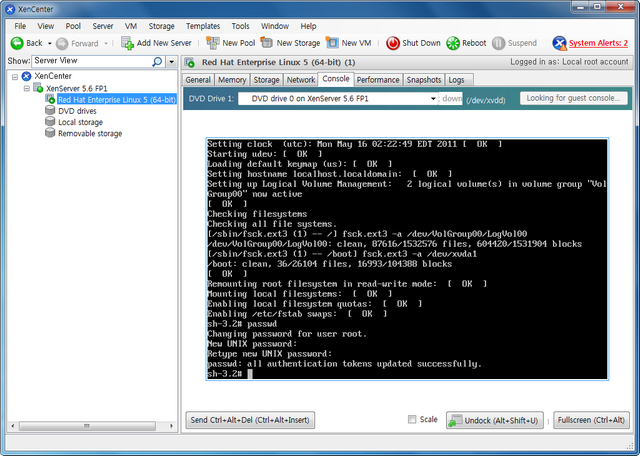
Task: Switch to the Memory tab
Action: click(232, 80)
